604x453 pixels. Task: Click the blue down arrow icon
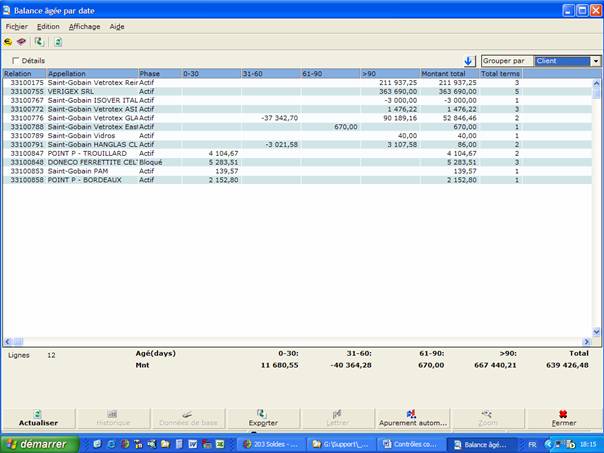pyautogui.click(x=468, y=61)
